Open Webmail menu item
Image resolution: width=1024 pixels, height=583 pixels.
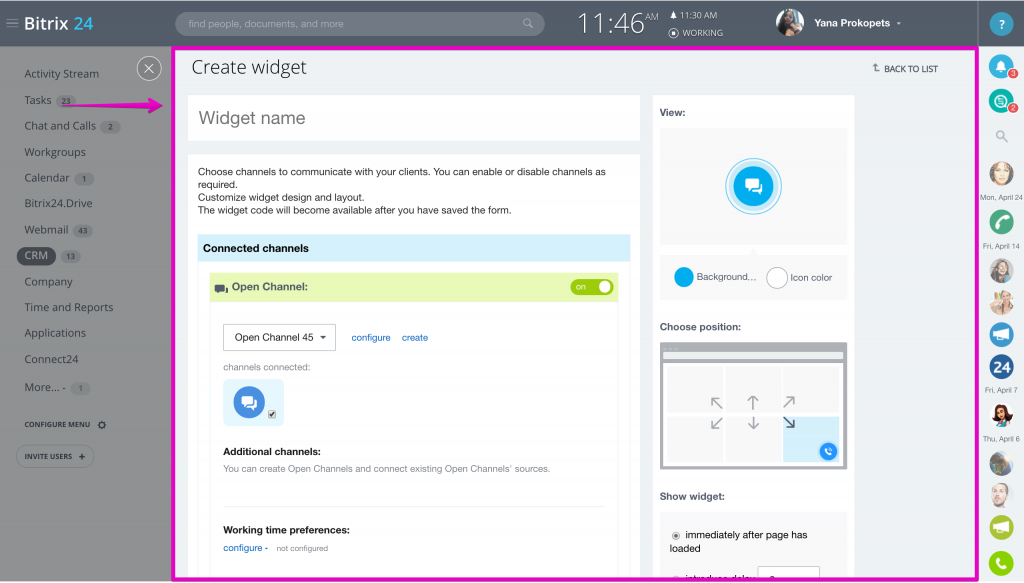tap(46, 230)
